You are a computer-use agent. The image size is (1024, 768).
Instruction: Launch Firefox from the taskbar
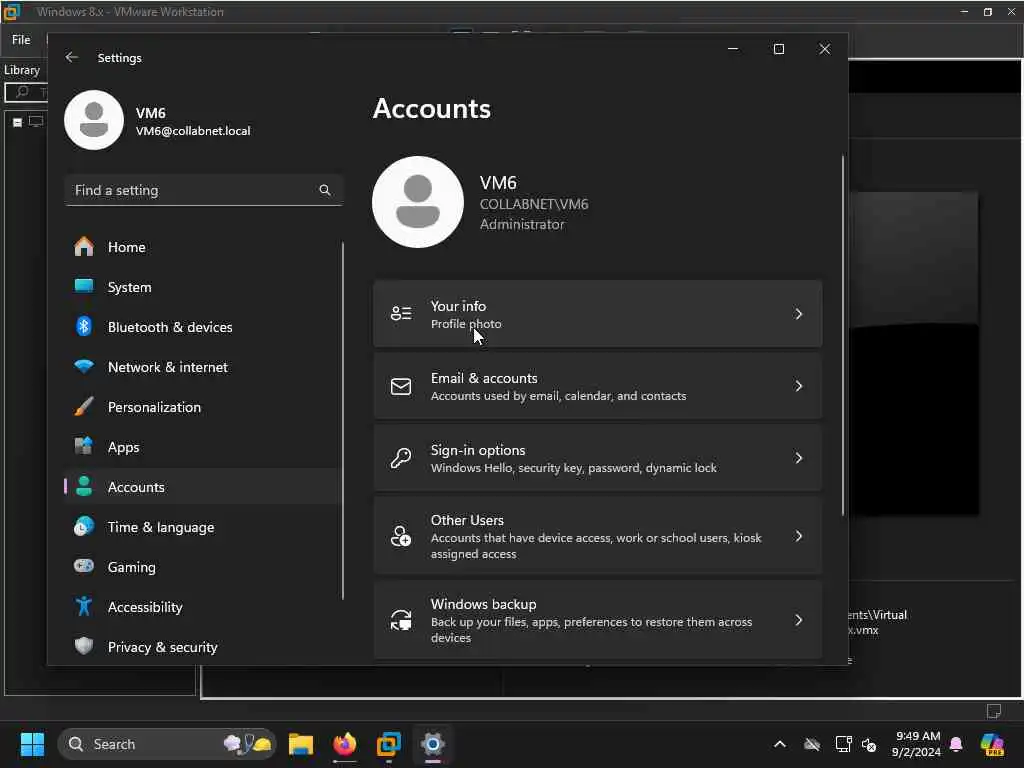(345, 744)
